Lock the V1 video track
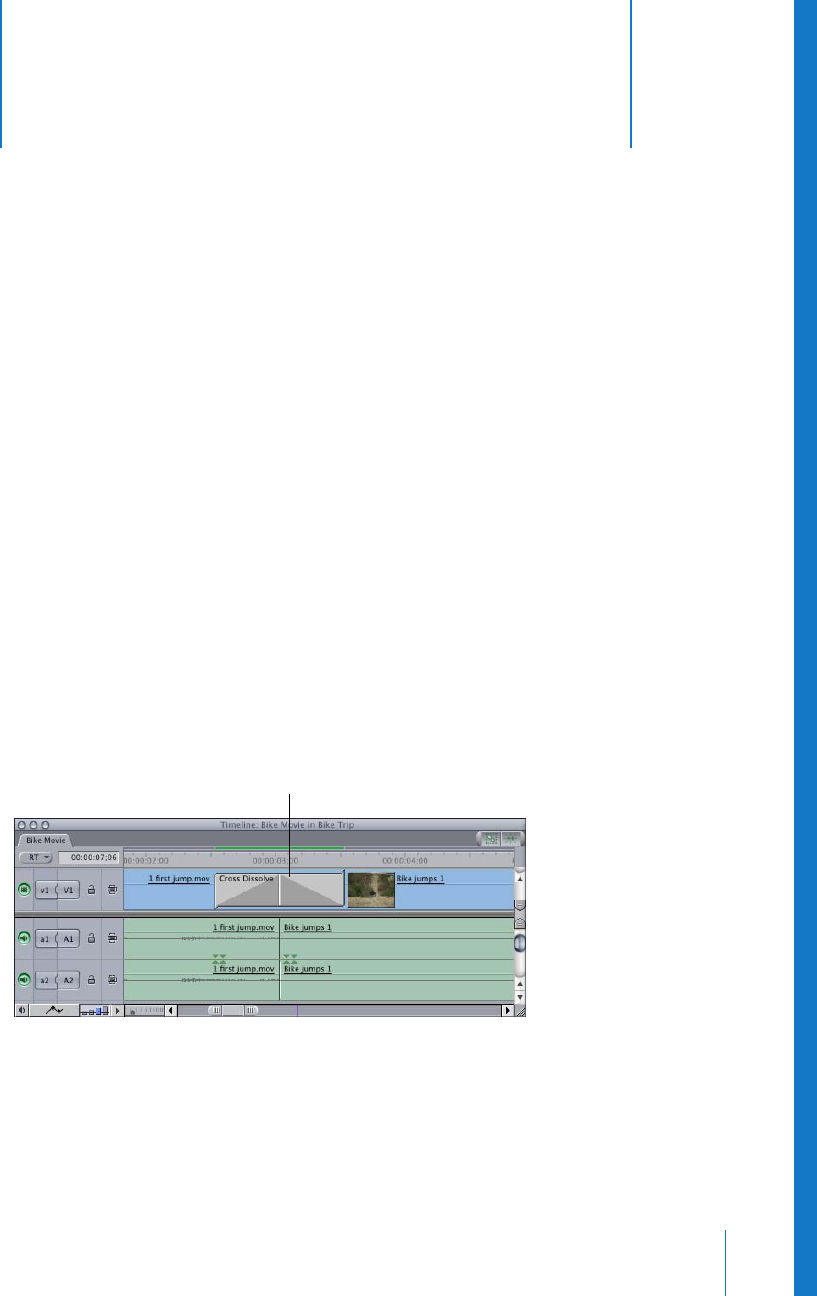The width and height of the screenshot is (817, 1296). tap(91, 889)
